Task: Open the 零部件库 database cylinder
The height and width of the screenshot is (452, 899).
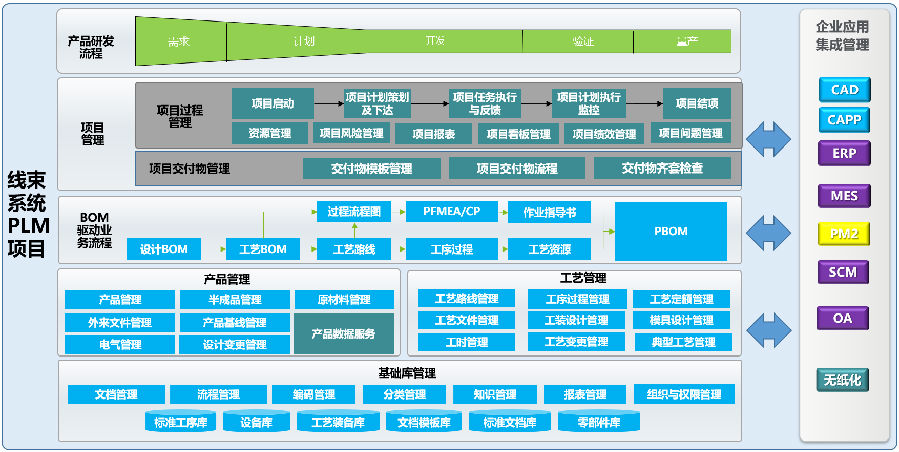Action: (599, 422)
